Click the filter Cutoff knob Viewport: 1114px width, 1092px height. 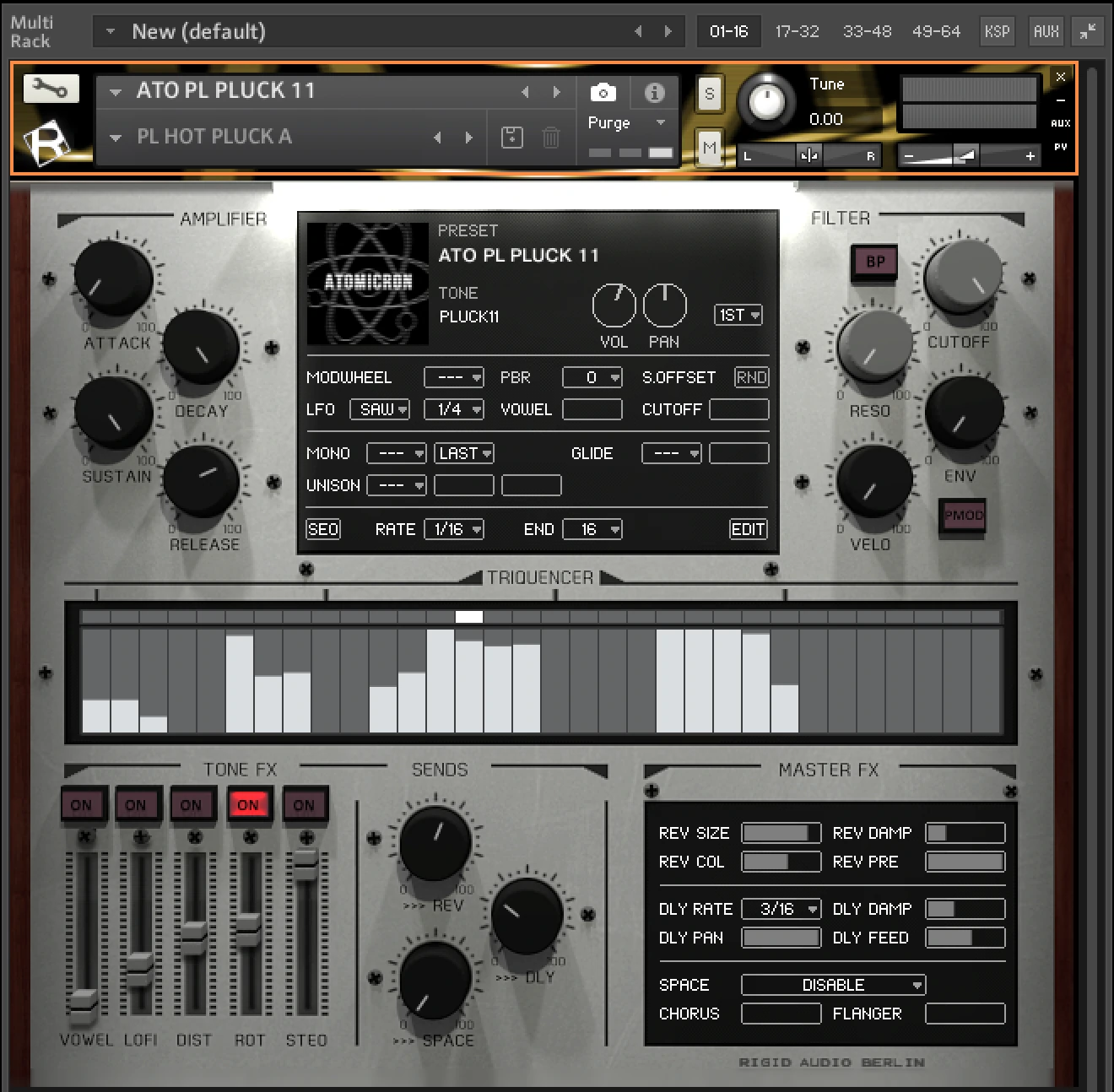click(x=963, y=278)
